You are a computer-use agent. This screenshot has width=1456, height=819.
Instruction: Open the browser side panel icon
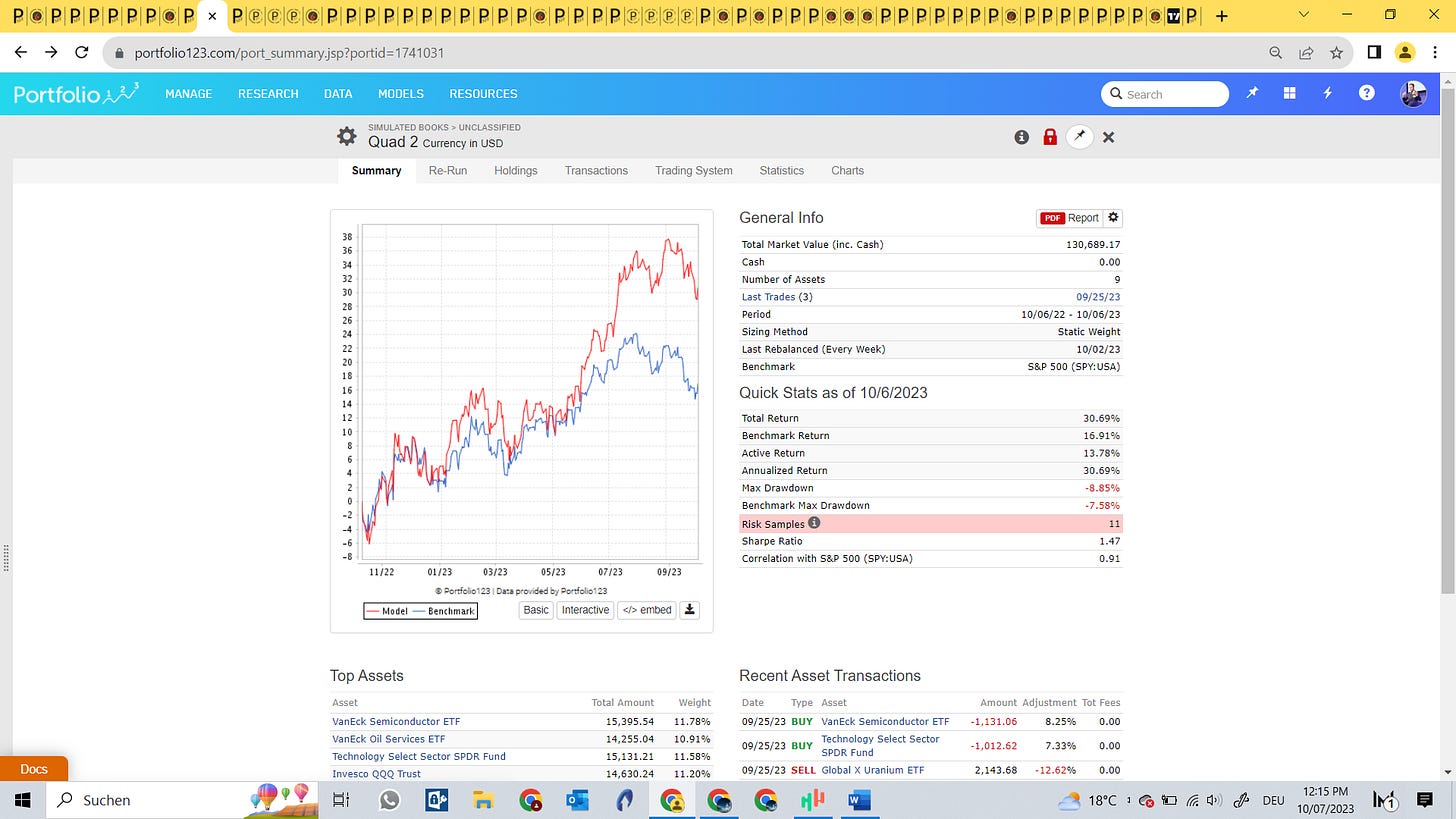coord(1374,52)
